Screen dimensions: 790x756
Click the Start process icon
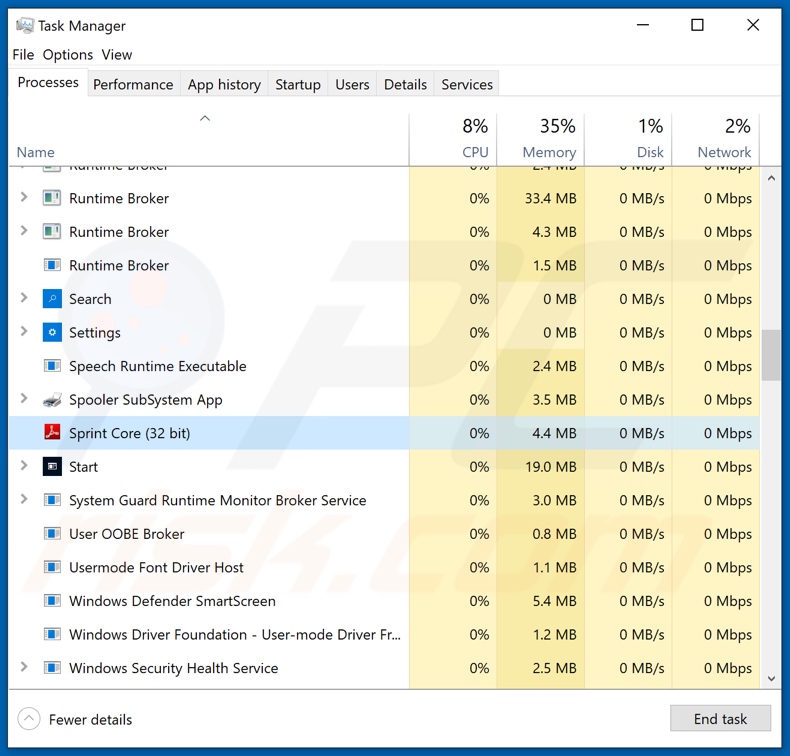(52, 466)
